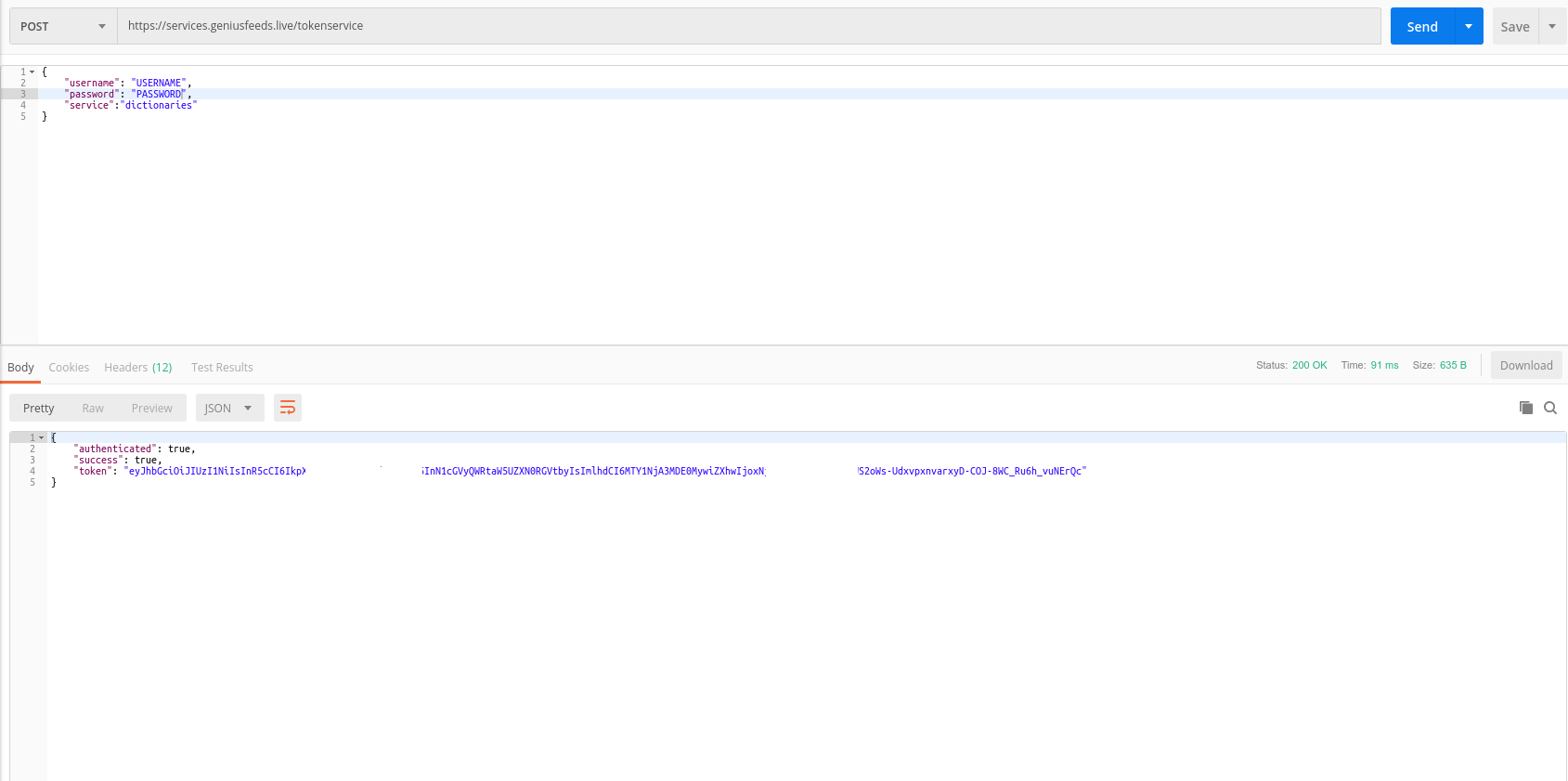The height and width of the screenshot is (781, 1568).
Task: Expand the Save options arrow
Action: 1552,26
